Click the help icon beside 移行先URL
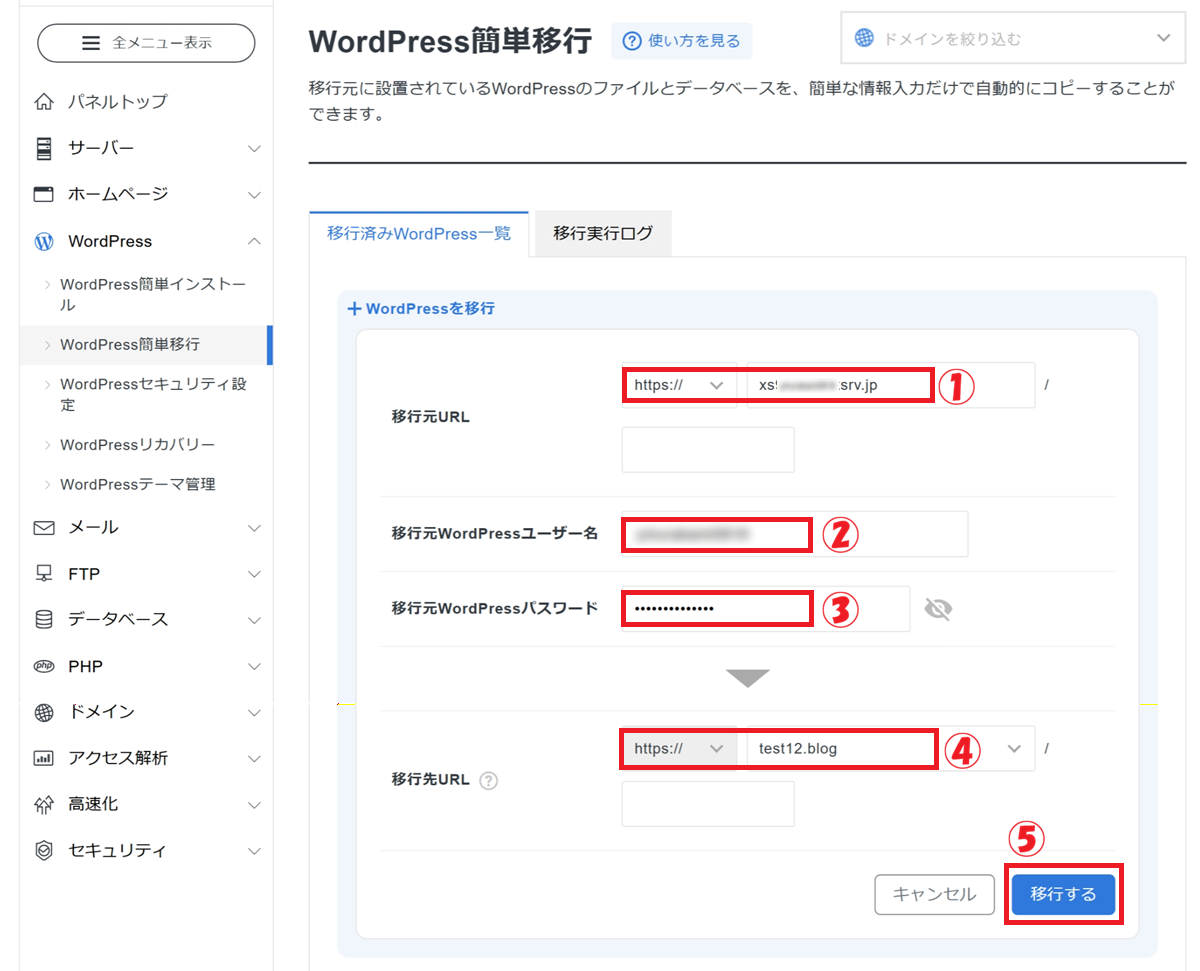Image resolution: width=1200 pixels, height=971 pixels. click(x=488, y=780)
